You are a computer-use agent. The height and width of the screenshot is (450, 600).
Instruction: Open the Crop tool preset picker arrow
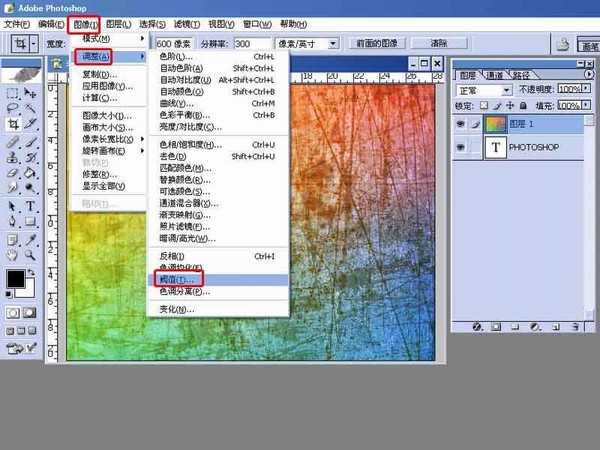(34, 44)
